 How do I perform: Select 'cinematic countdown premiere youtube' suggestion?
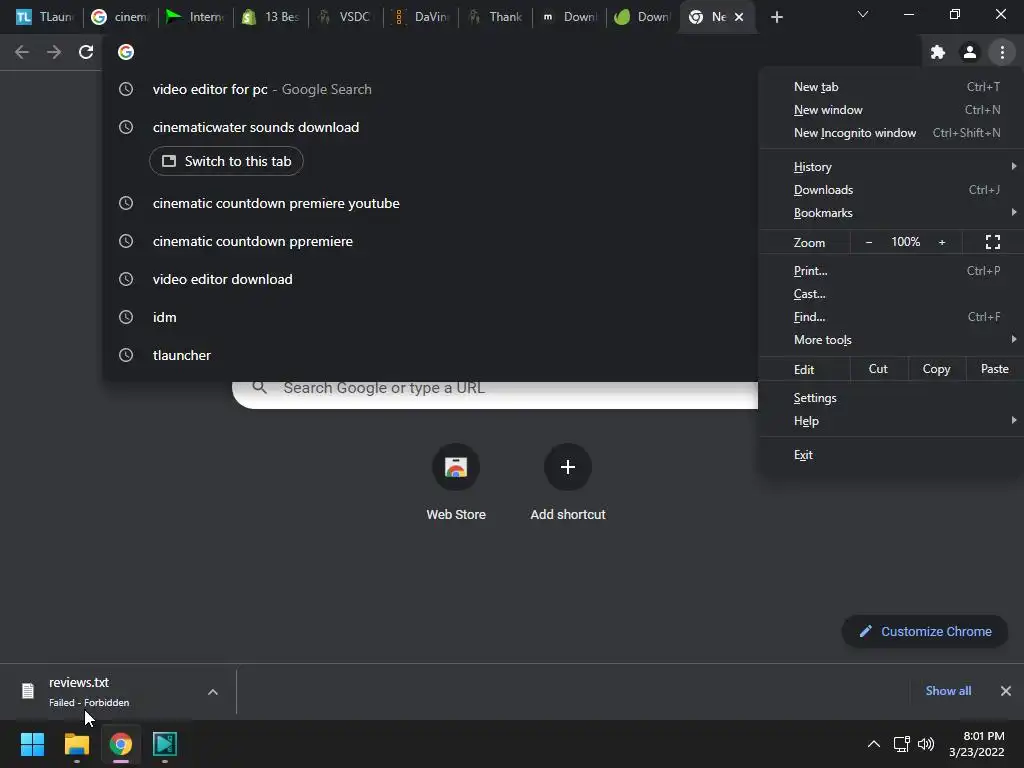(430, 203)
